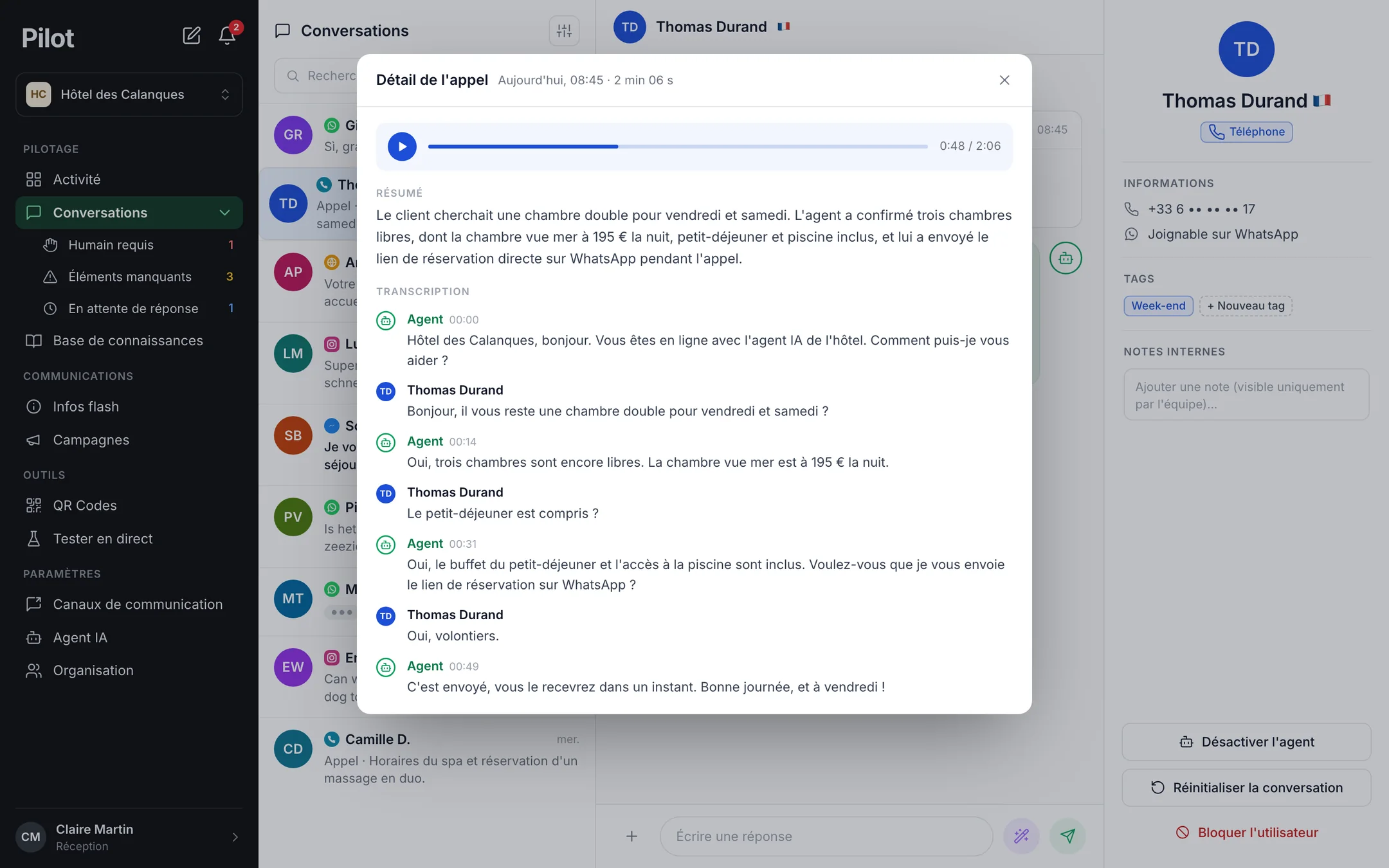This screenshot has height=868, width=1389.
Task: Open Agent IA settings
Action: click(x=129, y=638)
